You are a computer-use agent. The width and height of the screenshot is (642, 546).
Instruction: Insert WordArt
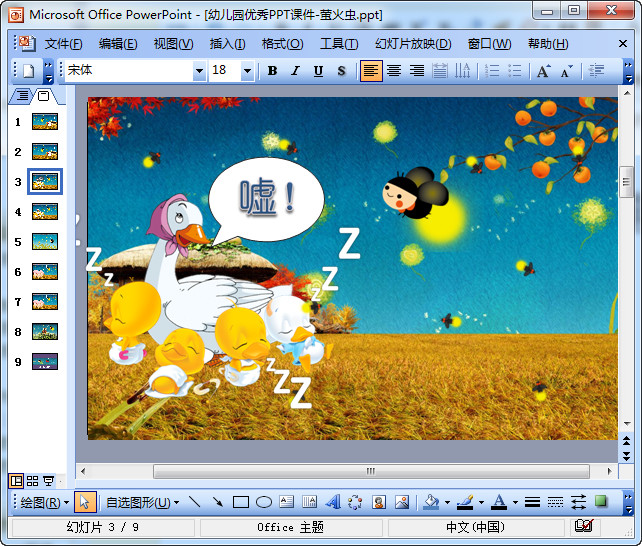pyautogui.click(x=333, y=502)
